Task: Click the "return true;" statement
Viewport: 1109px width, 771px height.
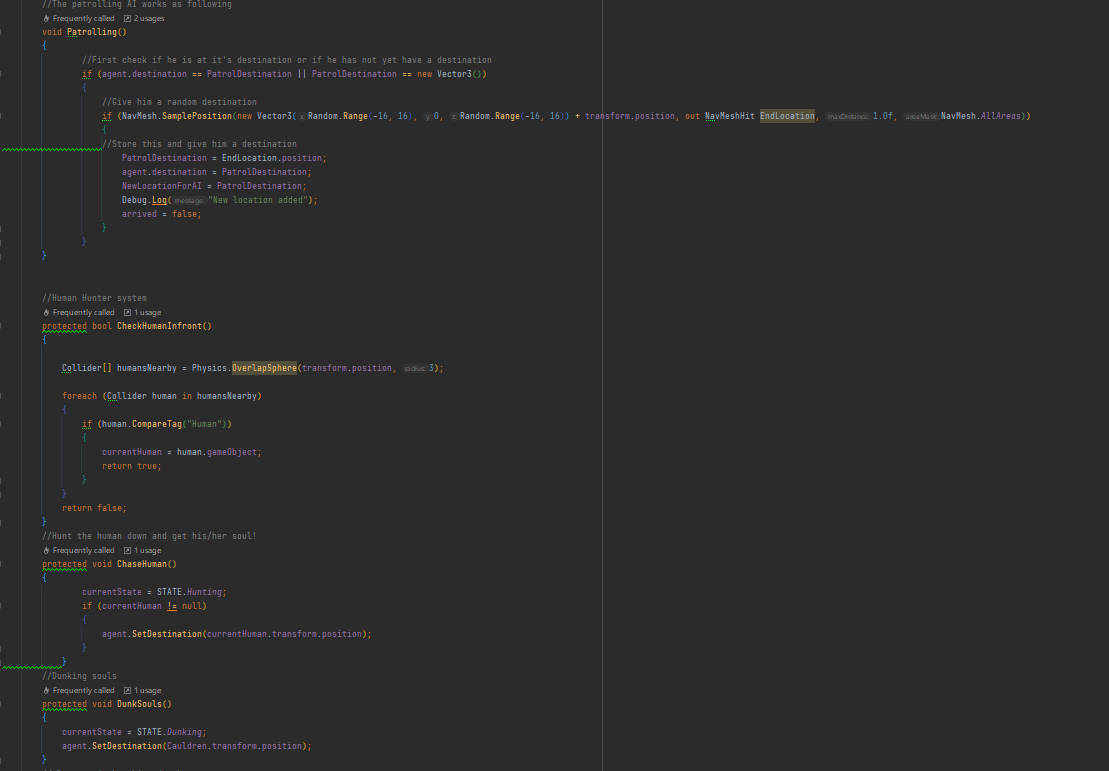Action: click(132, 466)
